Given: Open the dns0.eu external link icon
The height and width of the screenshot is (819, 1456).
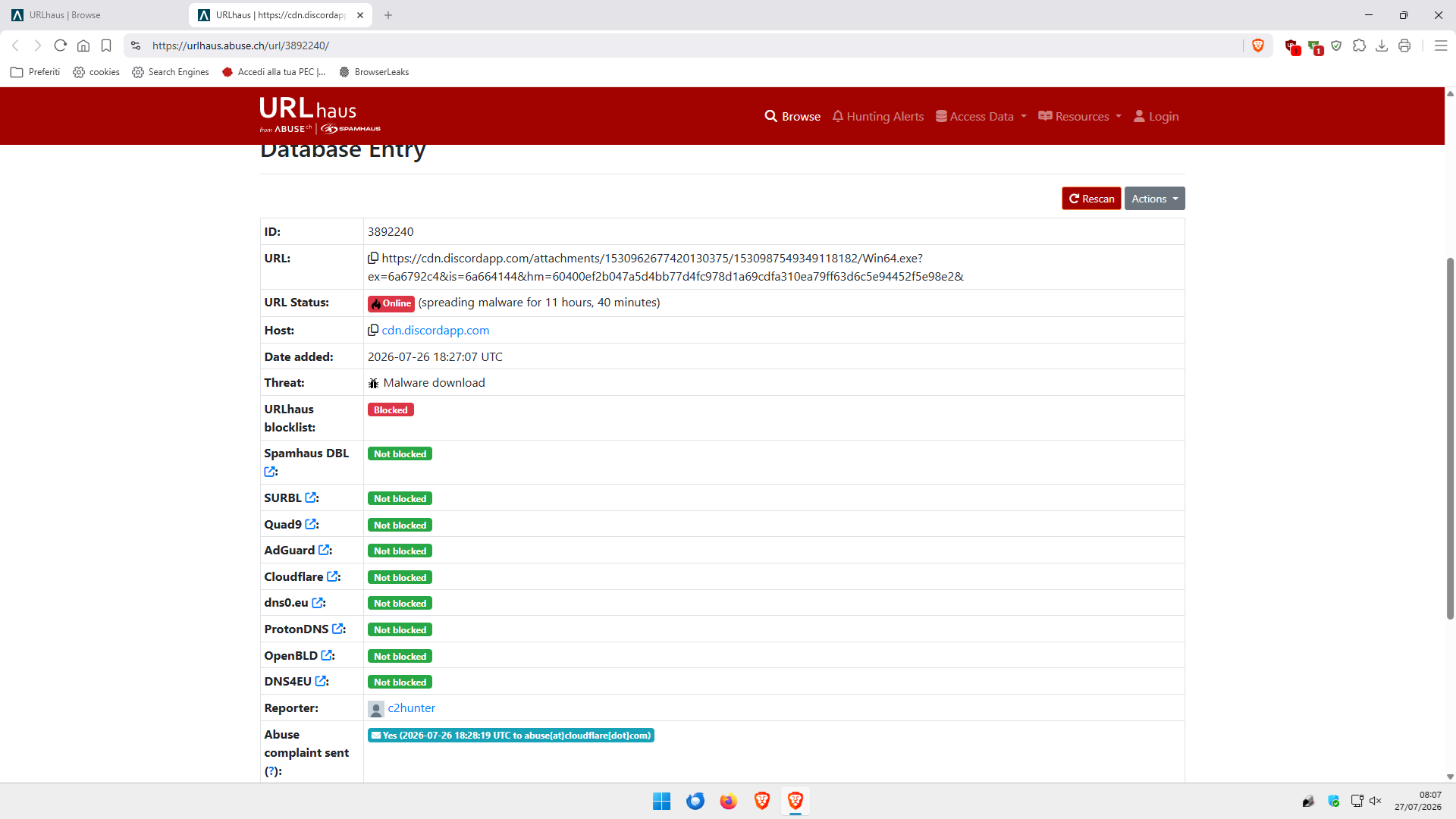Looking at the screenshot, I should (x=317, y=603).
